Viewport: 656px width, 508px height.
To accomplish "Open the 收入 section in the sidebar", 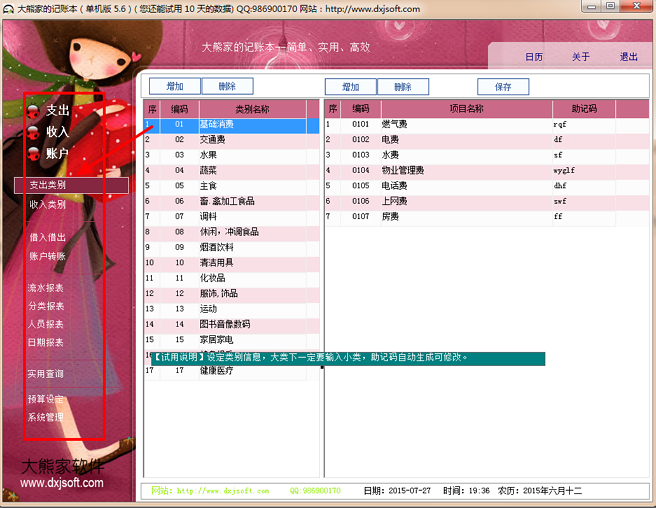I will coord(58,132).
